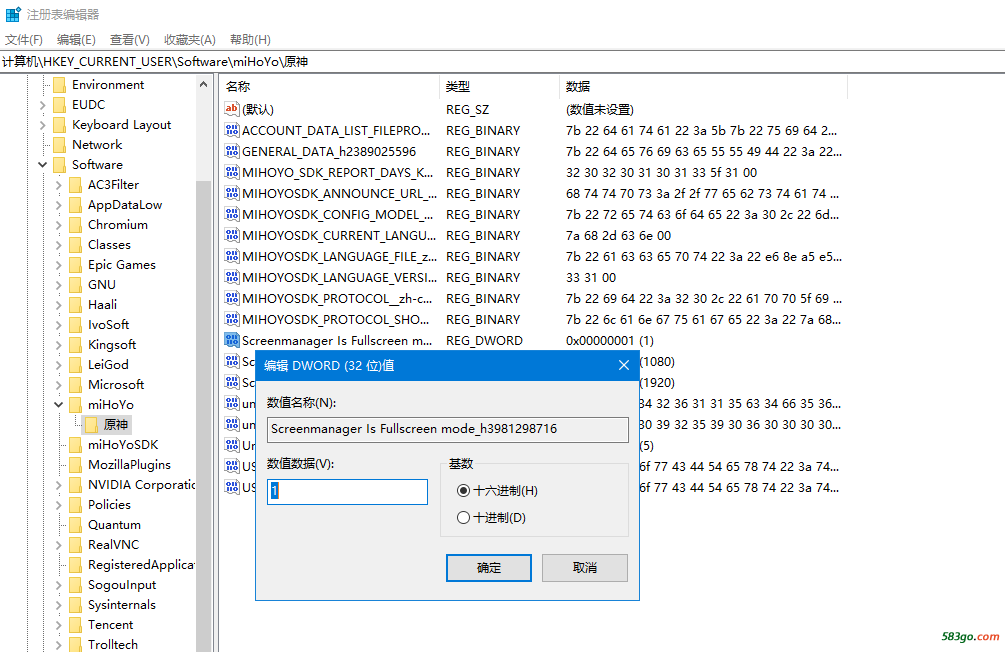Select the 十进制(D) decimal radio button
The width and height of the screenshot is (1005, 652).
click(463, 517)
